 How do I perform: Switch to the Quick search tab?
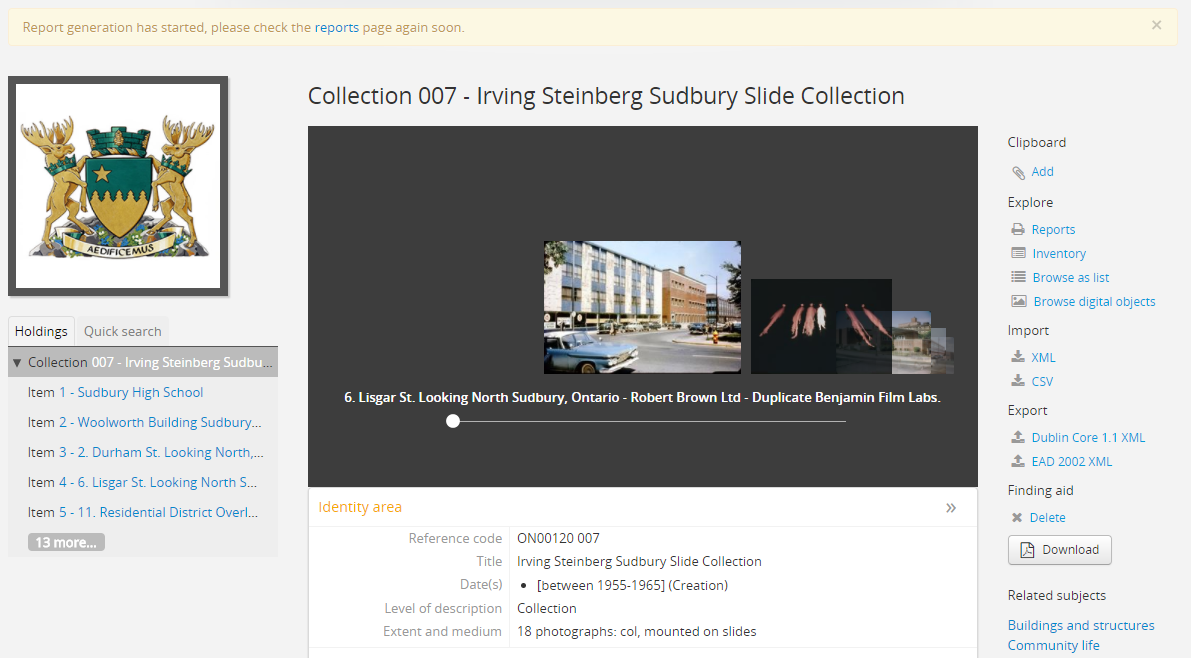122,331
